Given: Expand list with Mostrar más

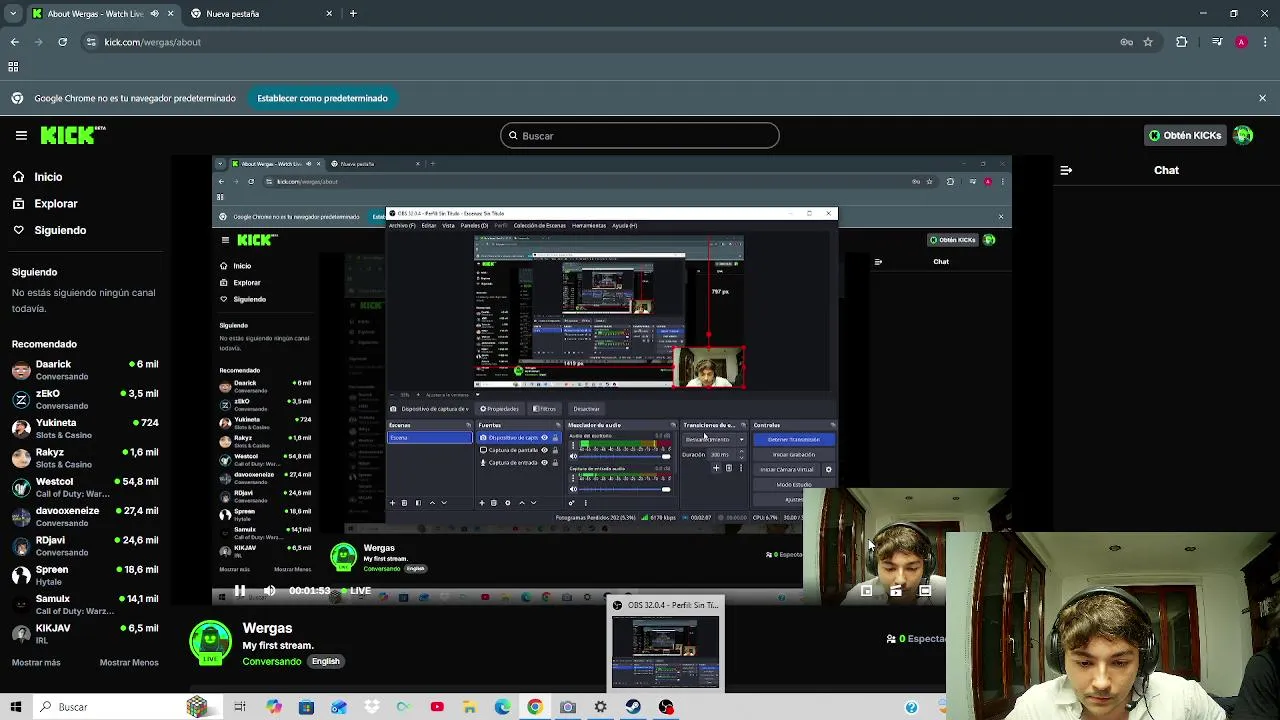Looking at the screenshot, I should [36, 662].
